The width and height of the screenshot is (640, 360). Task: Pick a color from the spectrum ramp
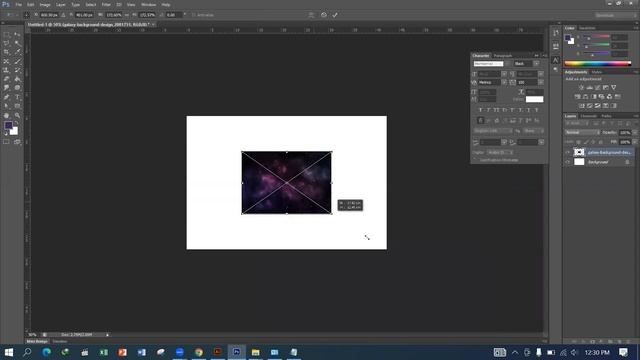pos(598,64)
